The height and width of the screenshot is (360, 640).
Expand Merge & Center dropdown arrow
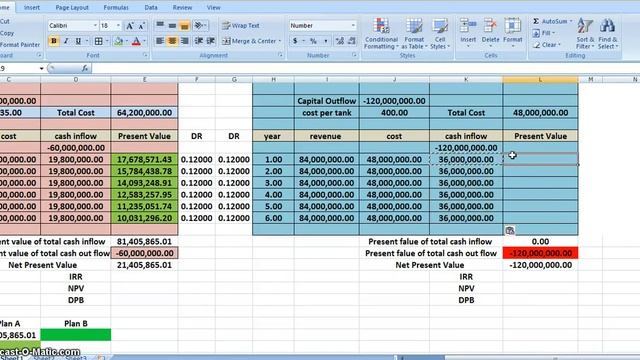click(x=280, y=41)
